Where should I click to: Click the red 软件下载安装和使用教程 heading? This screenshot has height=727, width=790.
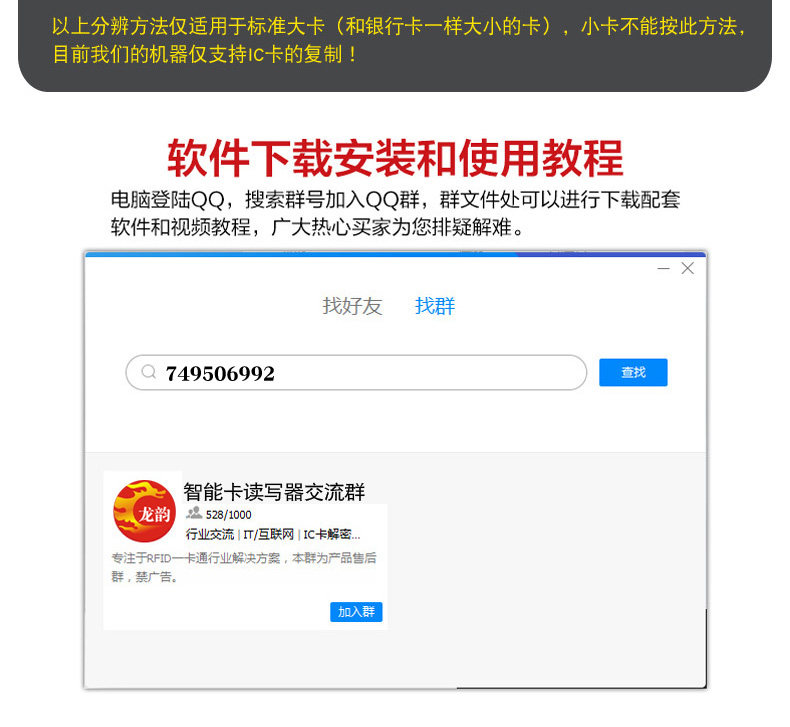click(x=396, y=158)
